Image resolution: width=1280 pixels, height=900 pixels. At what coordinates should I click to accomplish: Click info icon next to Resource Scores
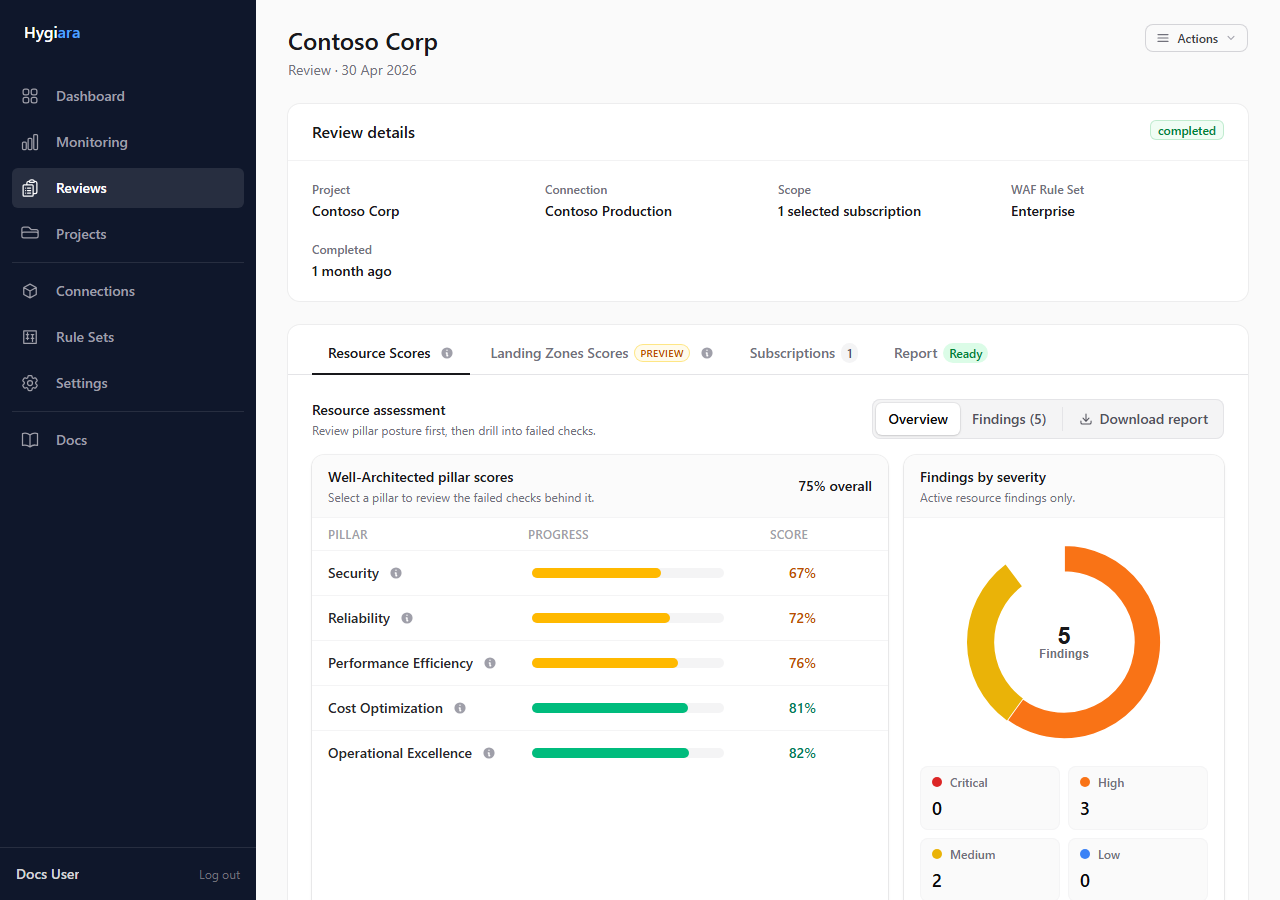pos(447,353)
